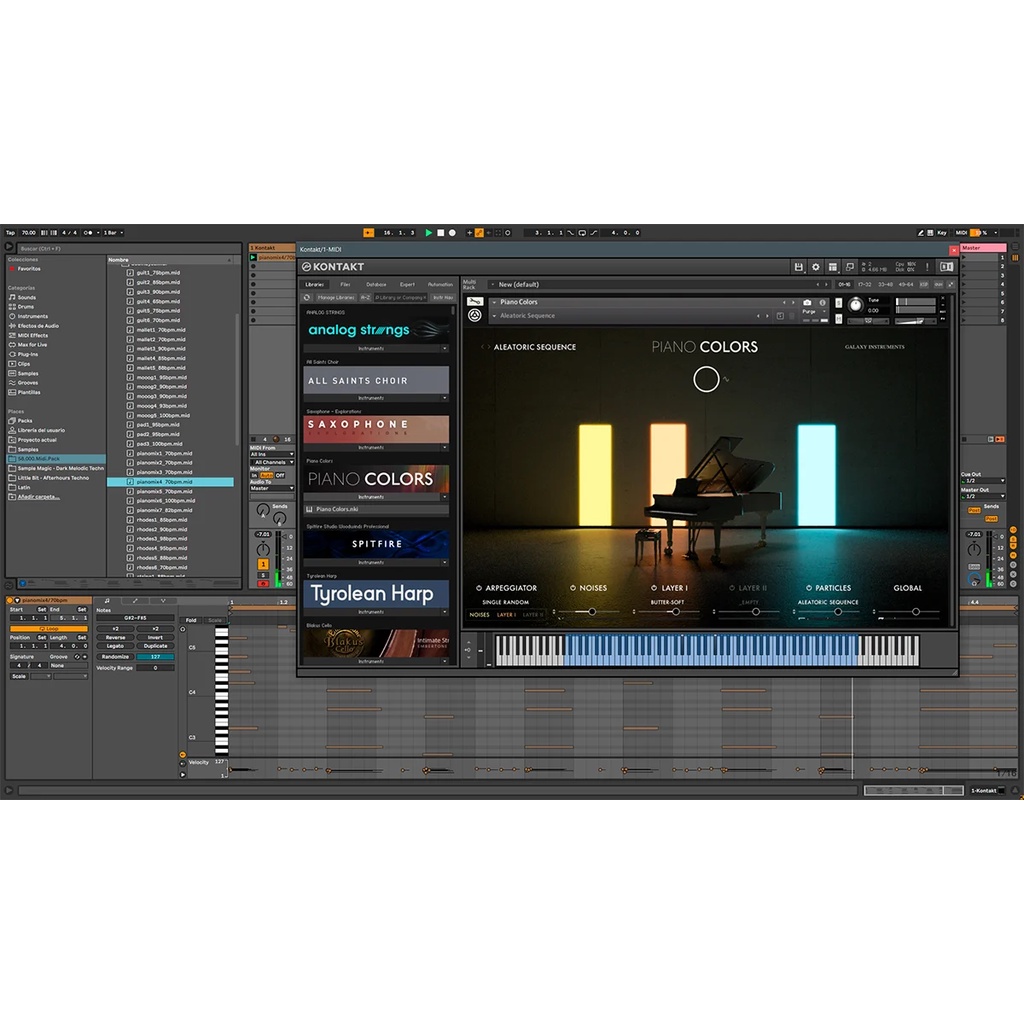
Task: Click the Reverse notes button
Action: (115, 638)
